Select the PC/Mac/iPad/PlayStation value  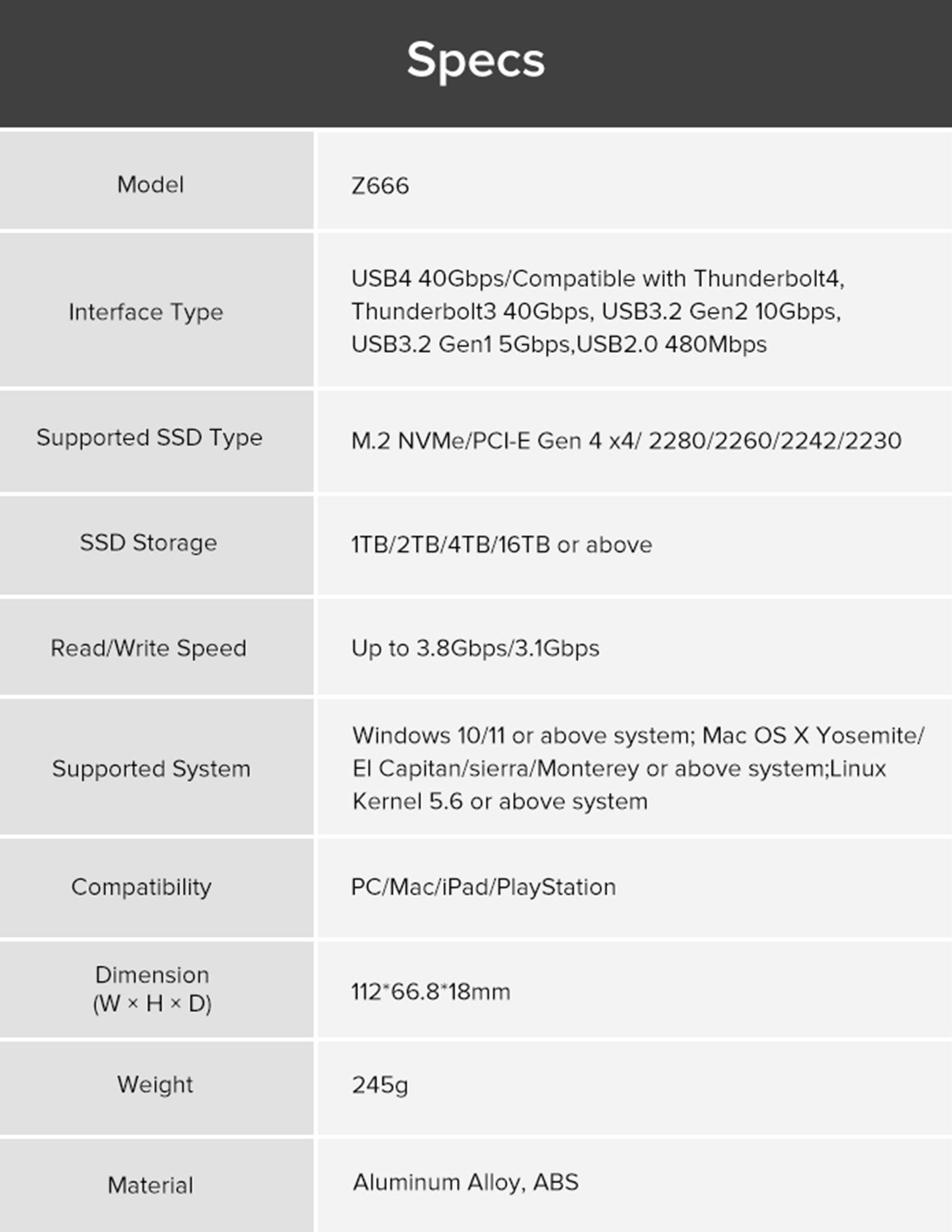coord(483,887)
